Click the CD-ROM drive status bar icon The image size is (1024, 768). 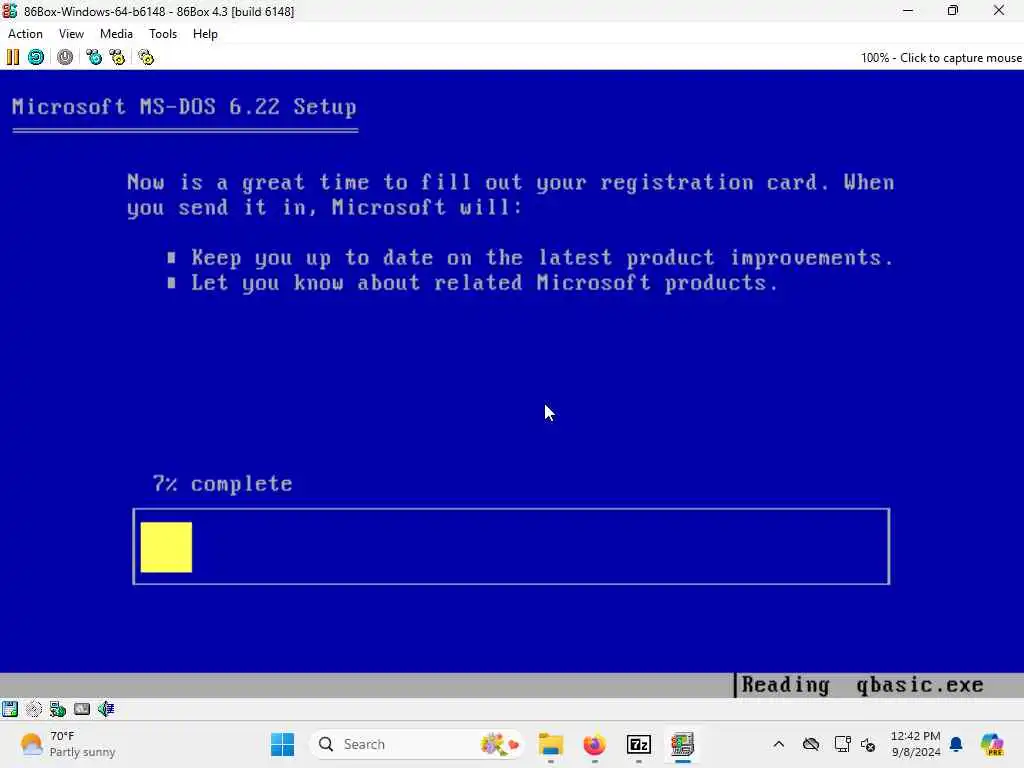(33, 709)
